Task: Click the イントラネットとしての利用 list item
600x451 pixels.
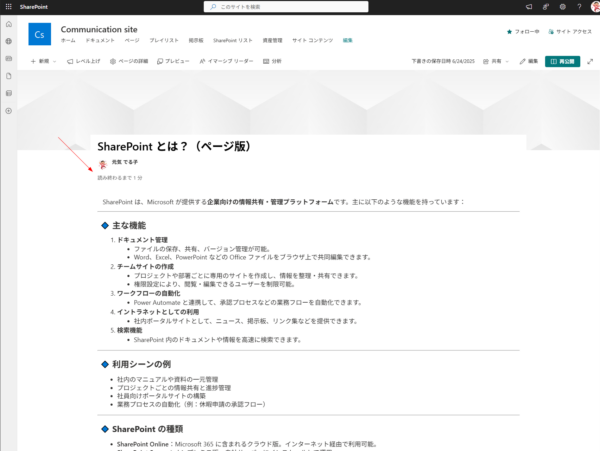Action: coord(158,312)
